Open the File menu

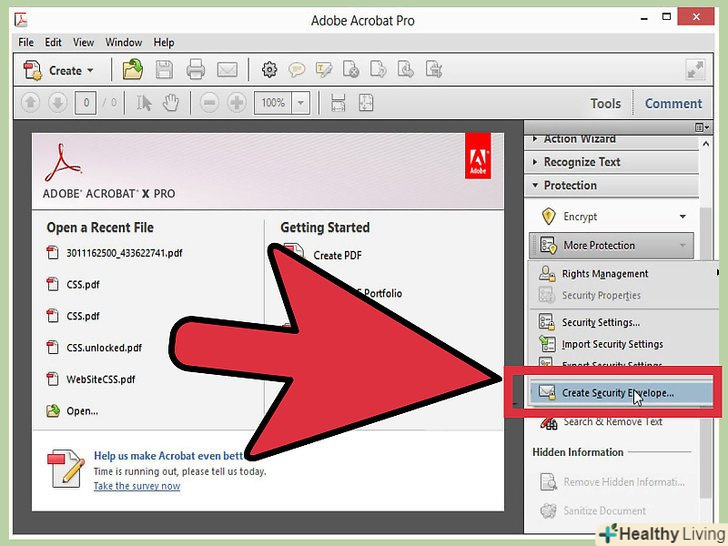point(26,42)
